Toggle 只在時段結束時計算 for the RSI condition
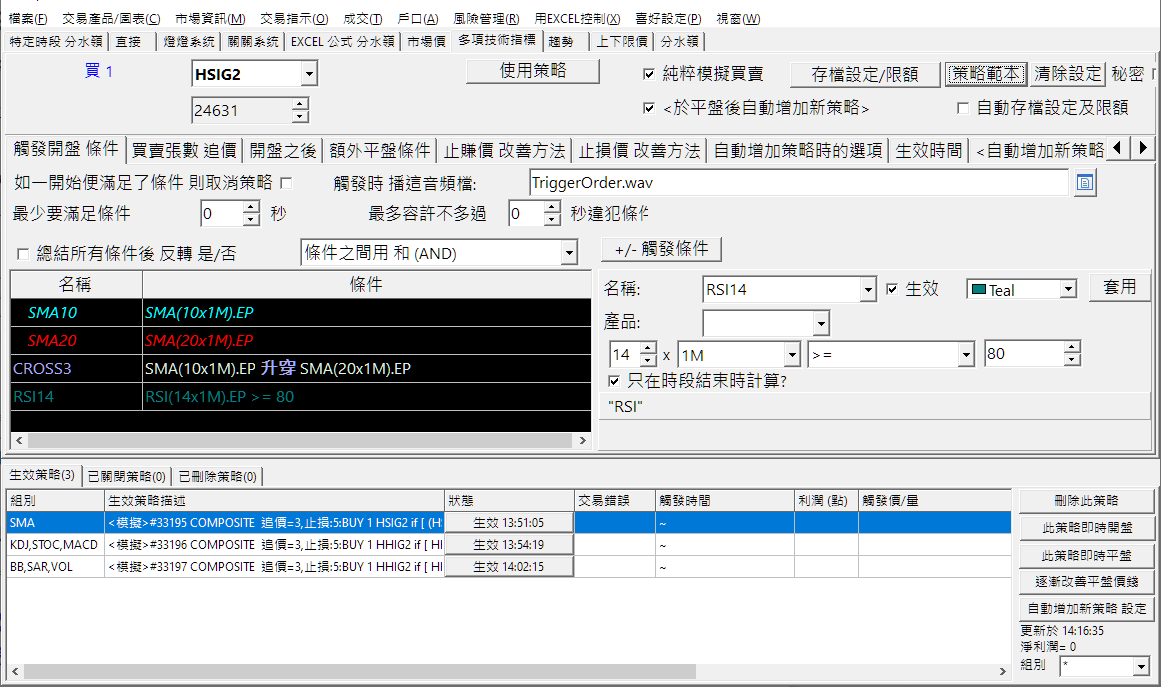This screenshot has width=1161, height=687. point(616,381)
